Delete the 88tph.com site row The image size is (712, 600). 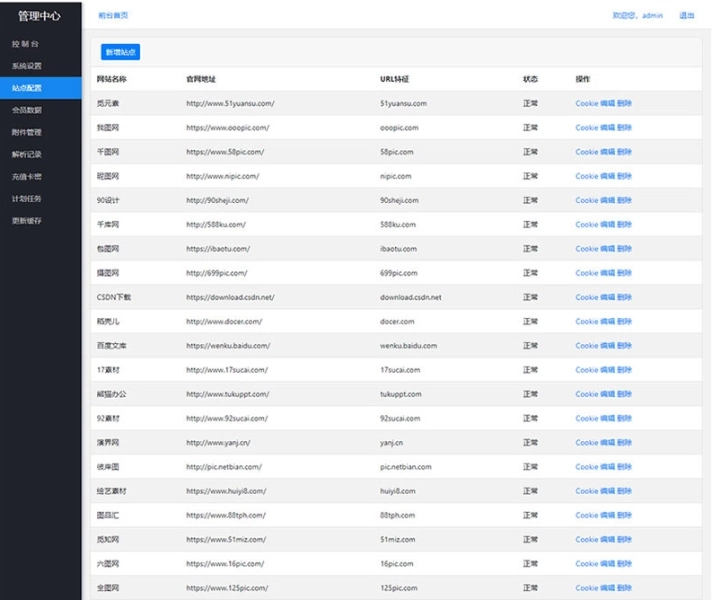click(x=624, y=515)
